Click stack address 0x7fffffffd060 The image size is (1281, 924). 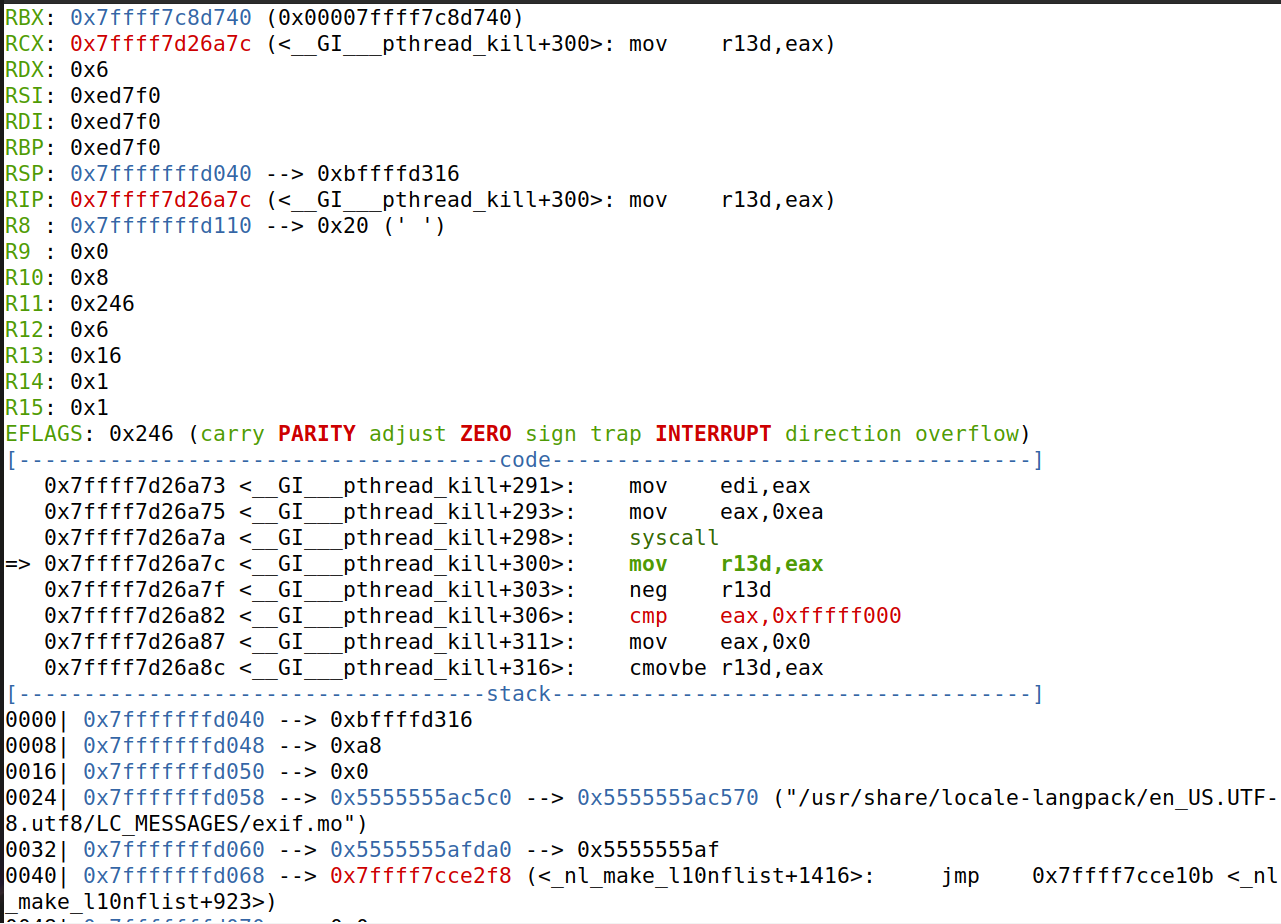174,850
